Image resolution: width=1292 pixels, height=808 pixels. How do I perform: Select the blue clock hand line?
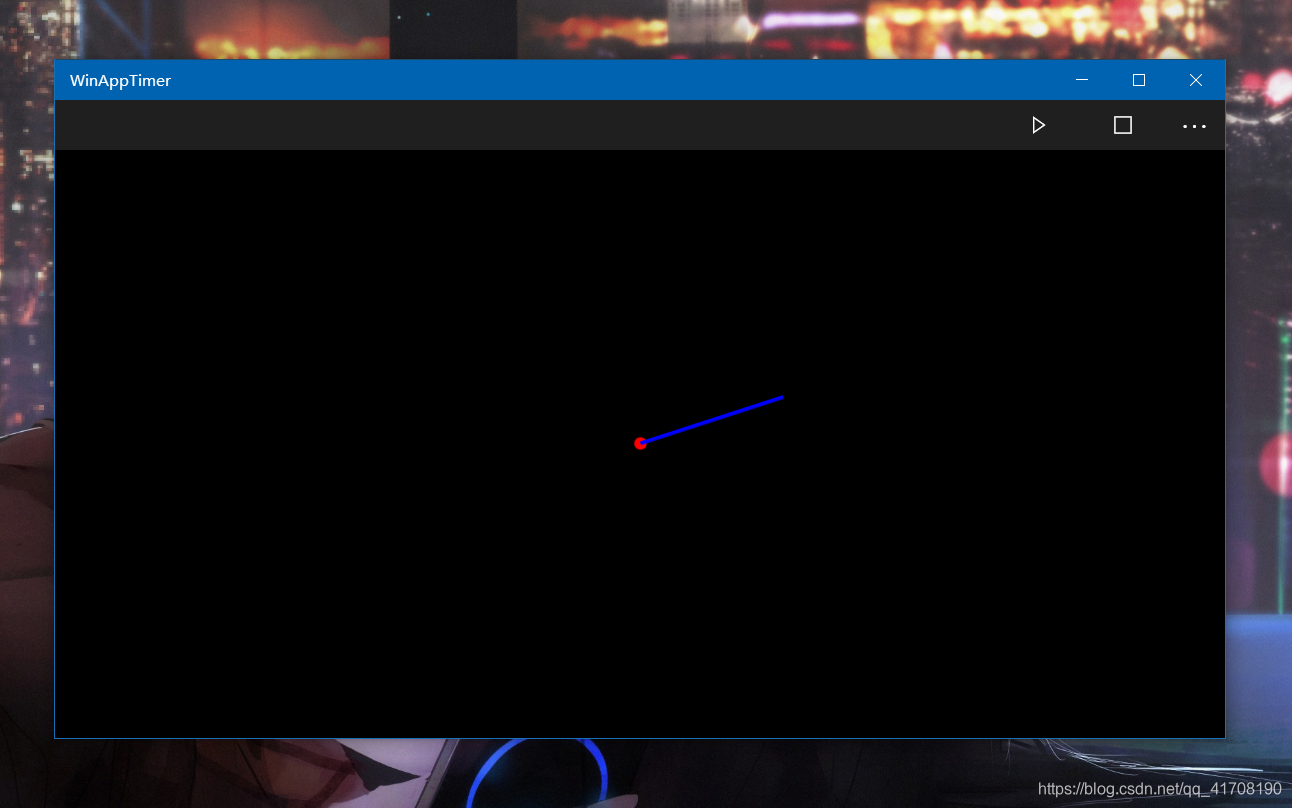pos(712,420)
